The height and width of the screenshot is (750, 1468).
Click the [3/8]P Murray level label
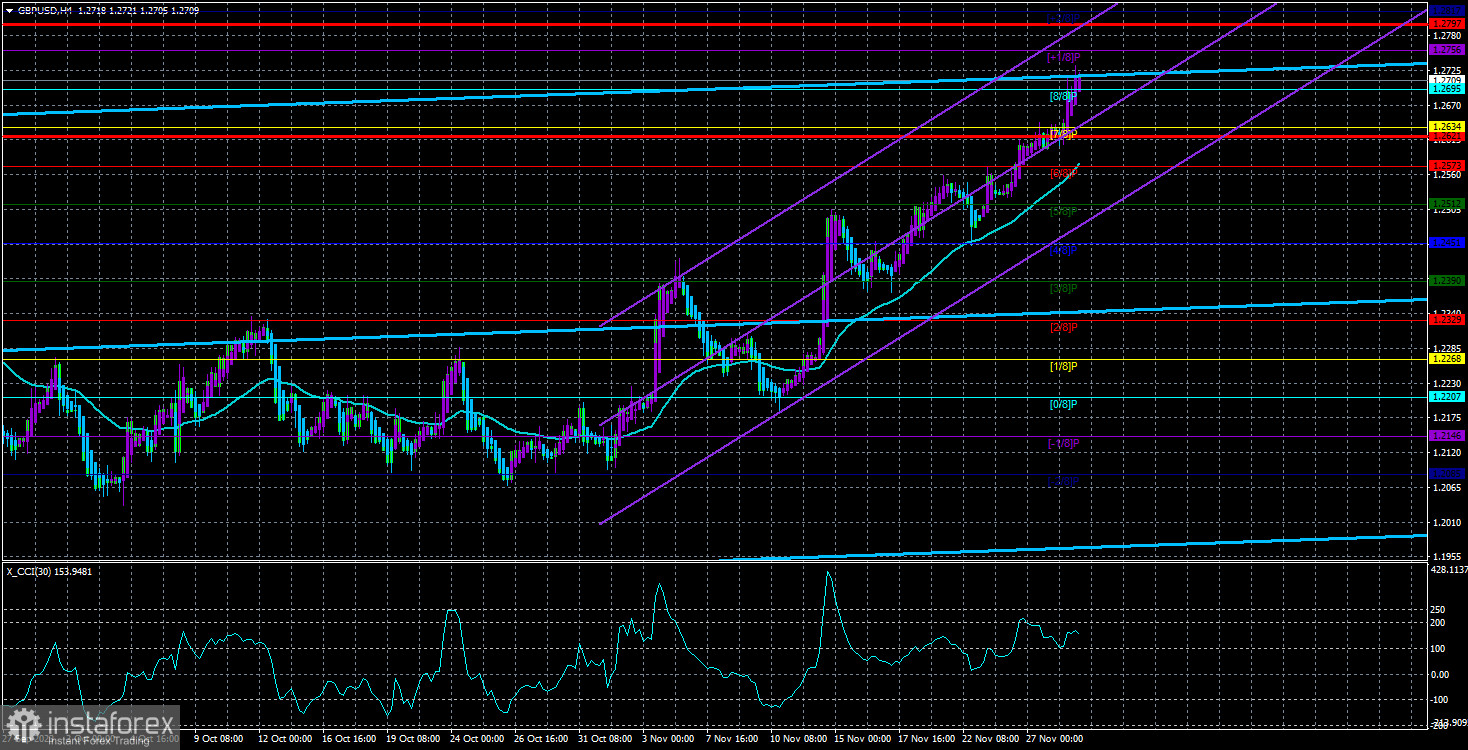1063,289
